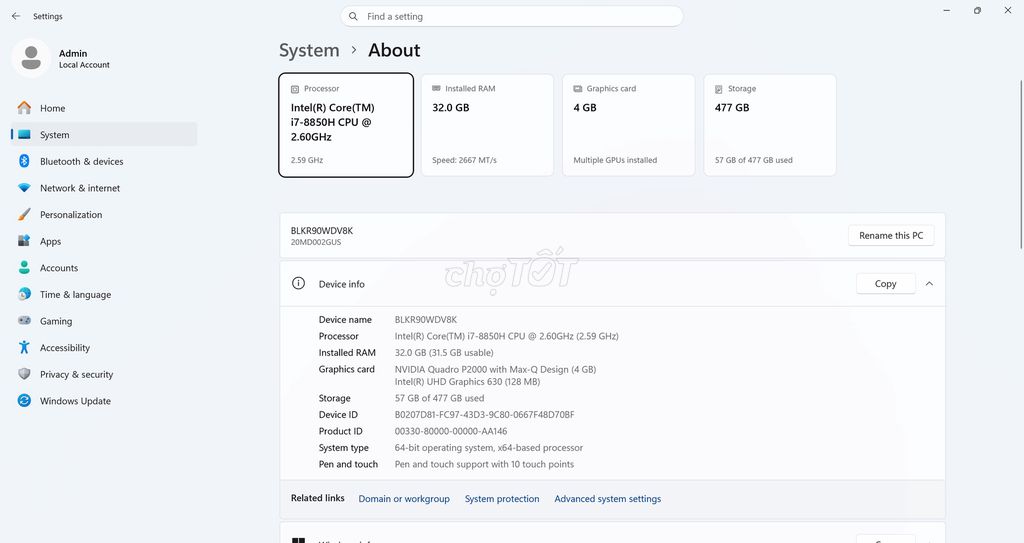
Task: Open Time & language settings
Action: point(104,295)
